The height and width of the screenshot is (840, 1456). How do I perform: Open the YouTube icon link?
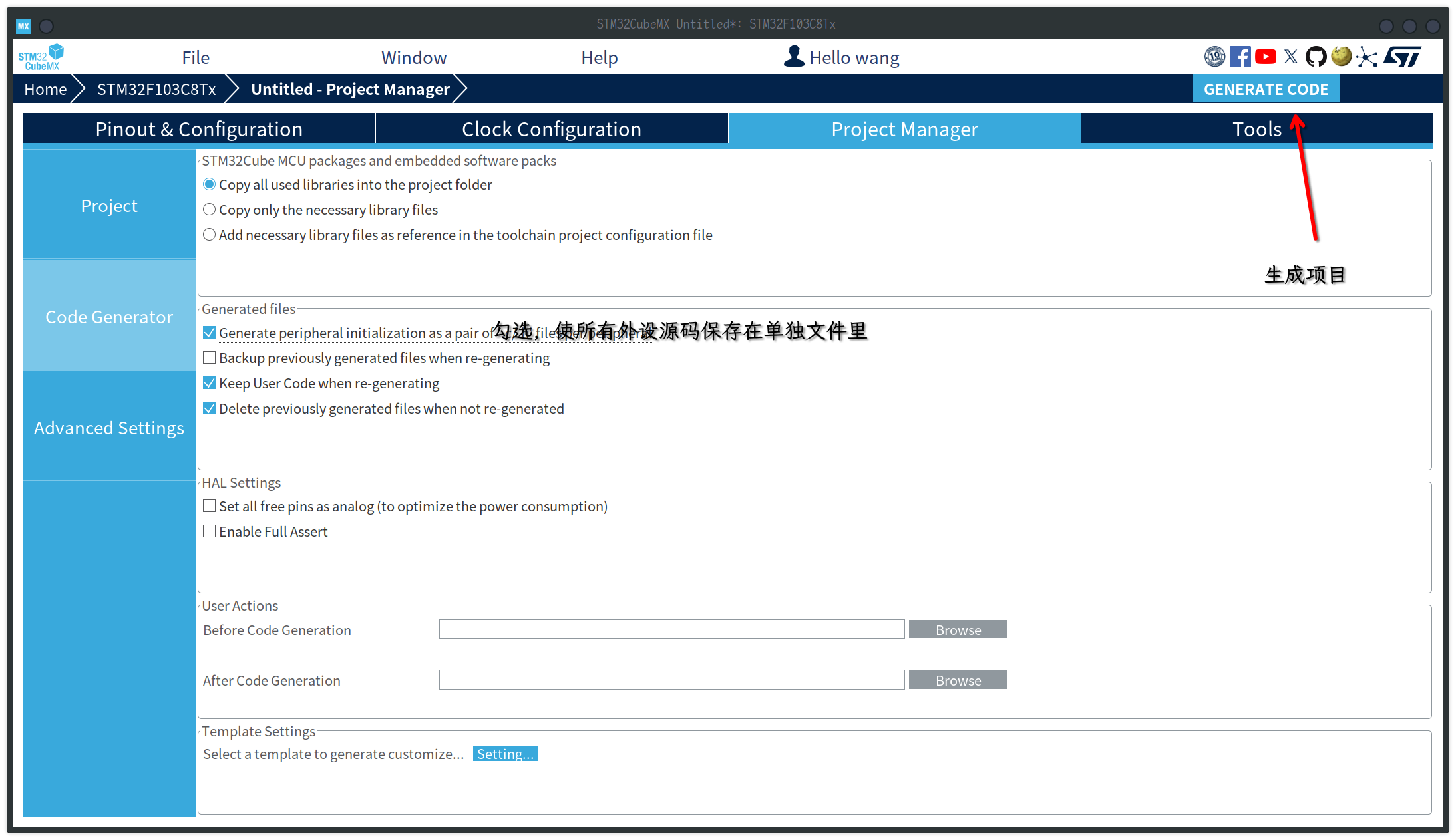pos(1266,57)
